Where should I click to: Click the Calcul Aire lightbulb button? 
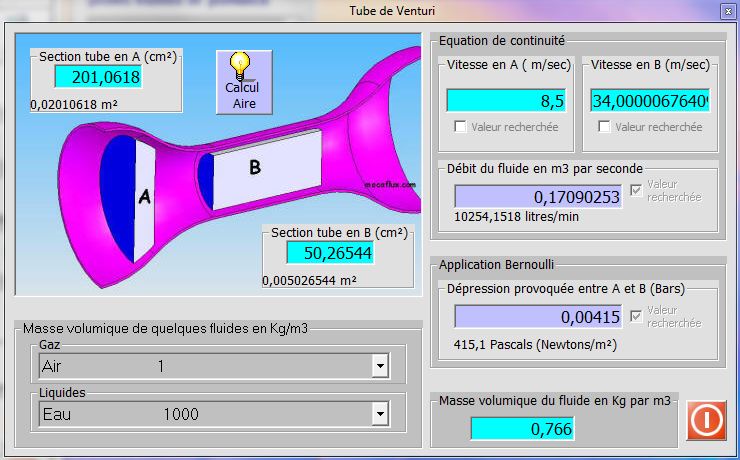(x=244, y=82)
